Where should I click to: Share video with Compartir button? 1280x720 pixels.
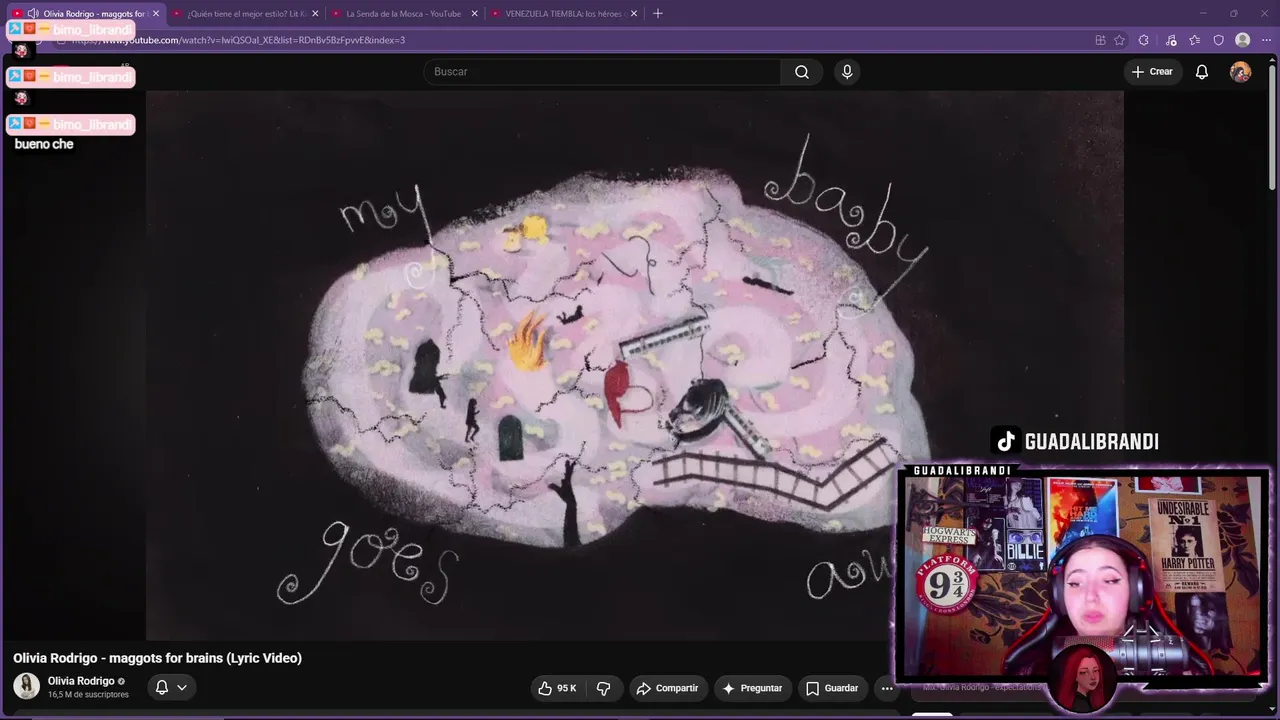(667, 688)
